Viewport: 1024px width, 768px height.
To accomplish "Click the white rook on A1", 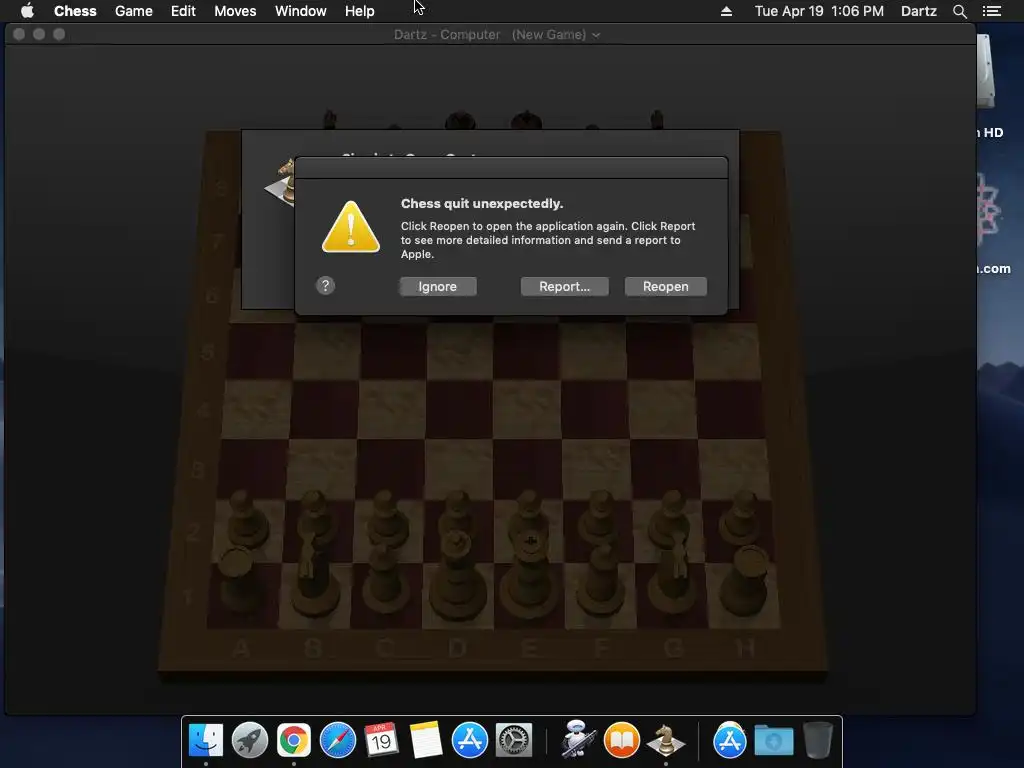I will point(239,580).
